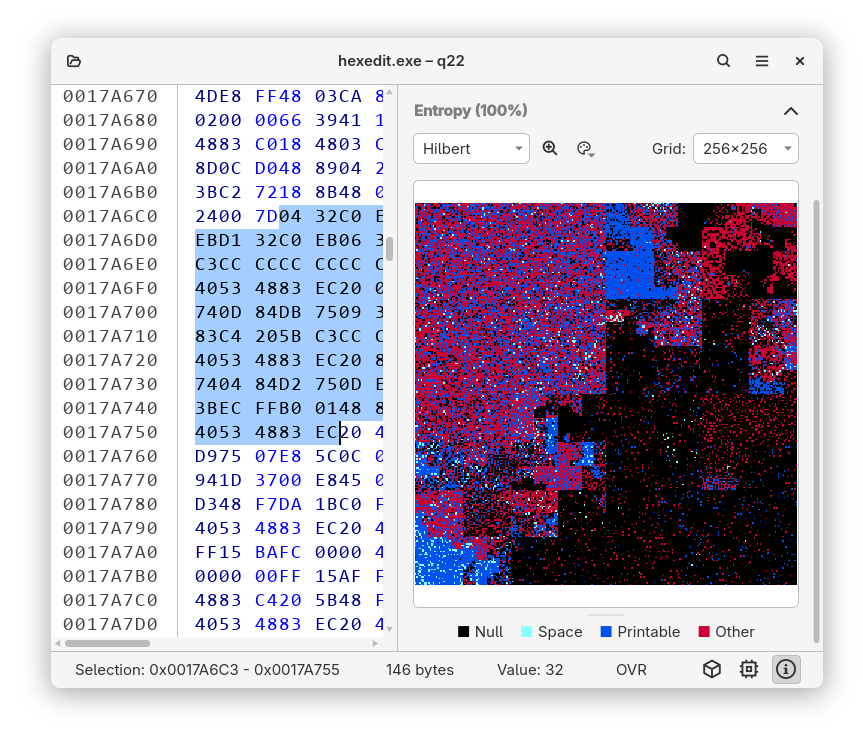This screenshot has width=863, height=741.
Task: Click hex bytes 7404 in row 0017A730
Action: pyautogui.click(x=218, y=384)
